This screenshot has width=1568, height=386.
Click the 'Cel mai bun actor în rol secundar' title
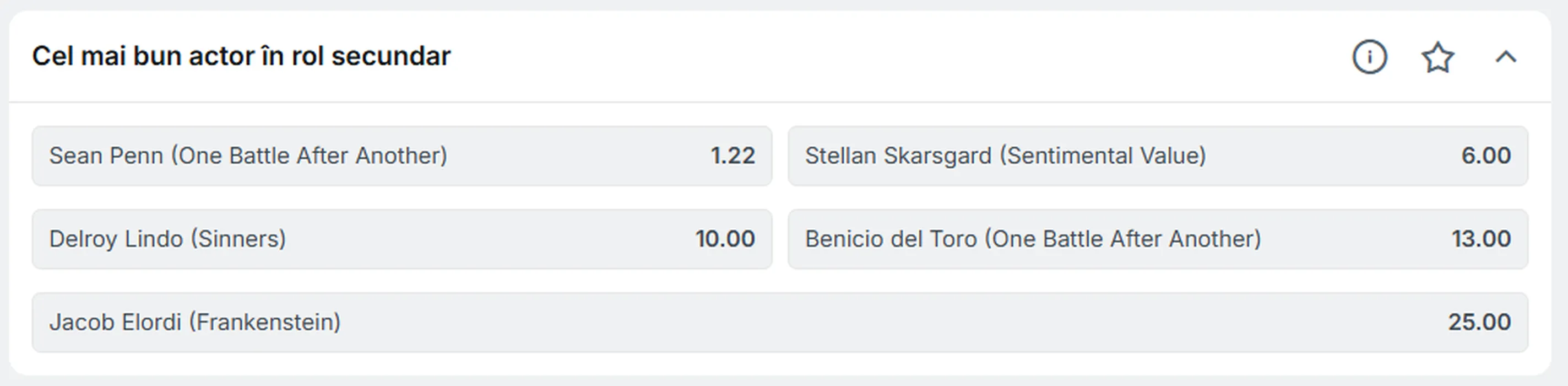241,56
